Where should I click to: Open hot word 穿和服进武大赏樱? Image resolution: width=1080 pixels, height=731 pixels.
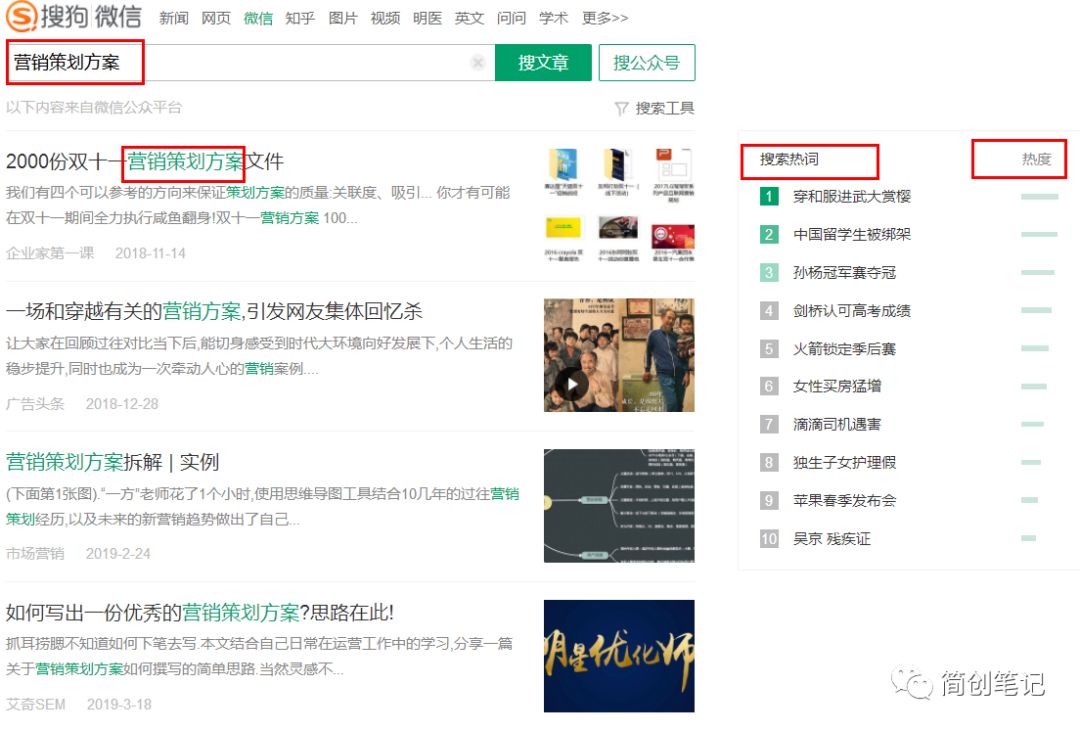pos(852,197)
